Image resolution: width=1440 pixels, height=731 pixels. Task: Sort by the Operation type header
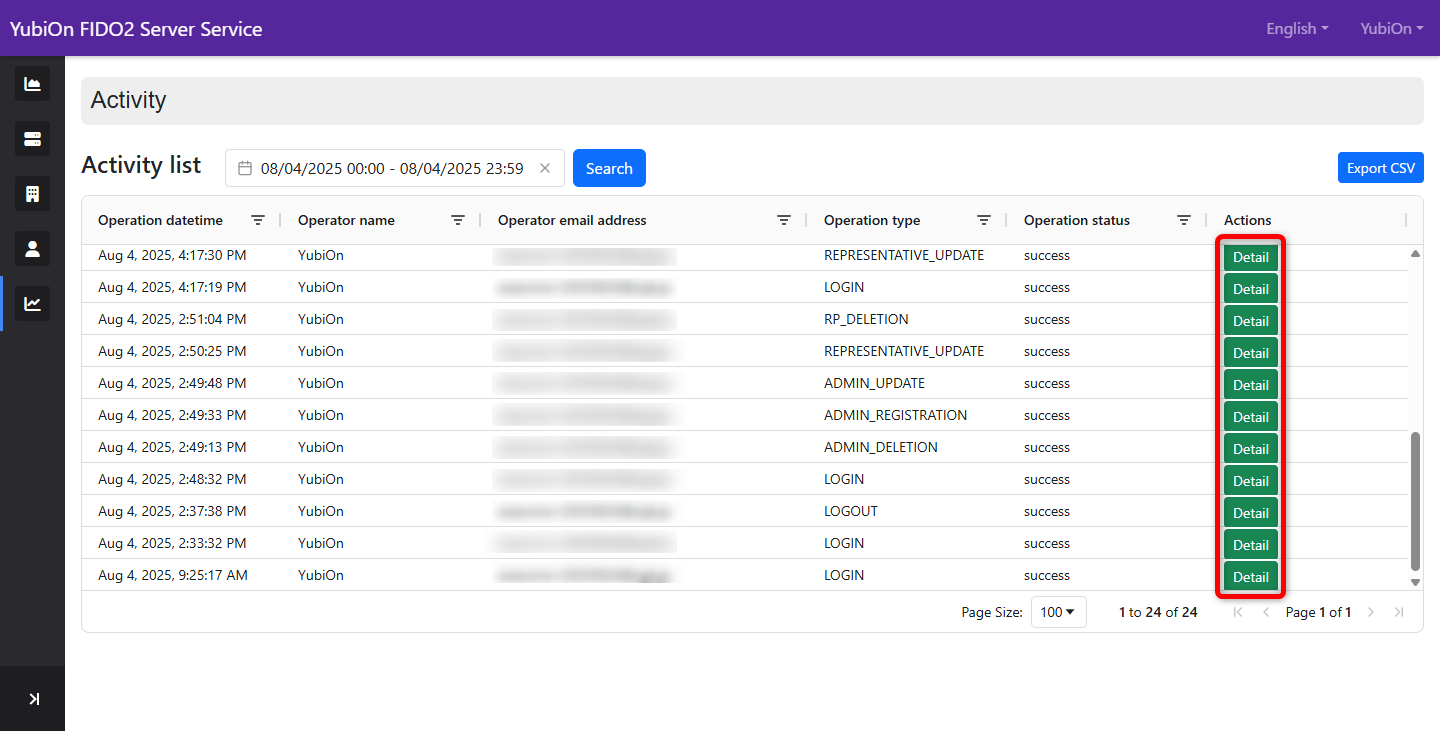[x=872, y=220]
